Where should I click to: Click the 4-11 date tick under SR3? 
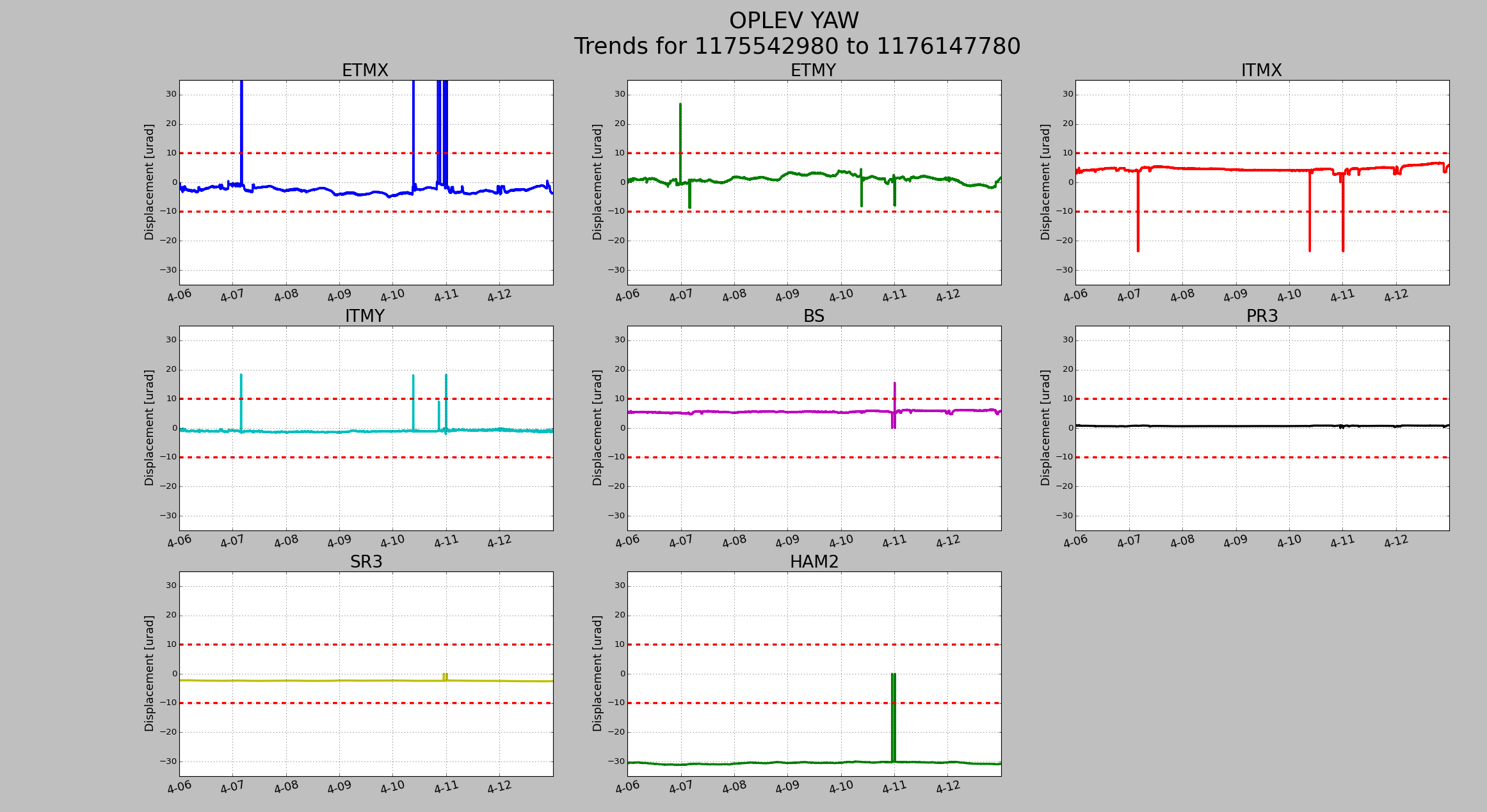[x=446, y=786]
